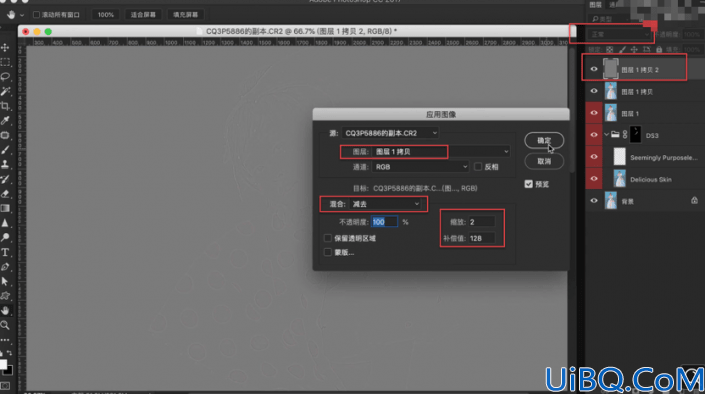Click the 确定 button
This screenshot has height=394, width=705.
(x=544, y=140)
